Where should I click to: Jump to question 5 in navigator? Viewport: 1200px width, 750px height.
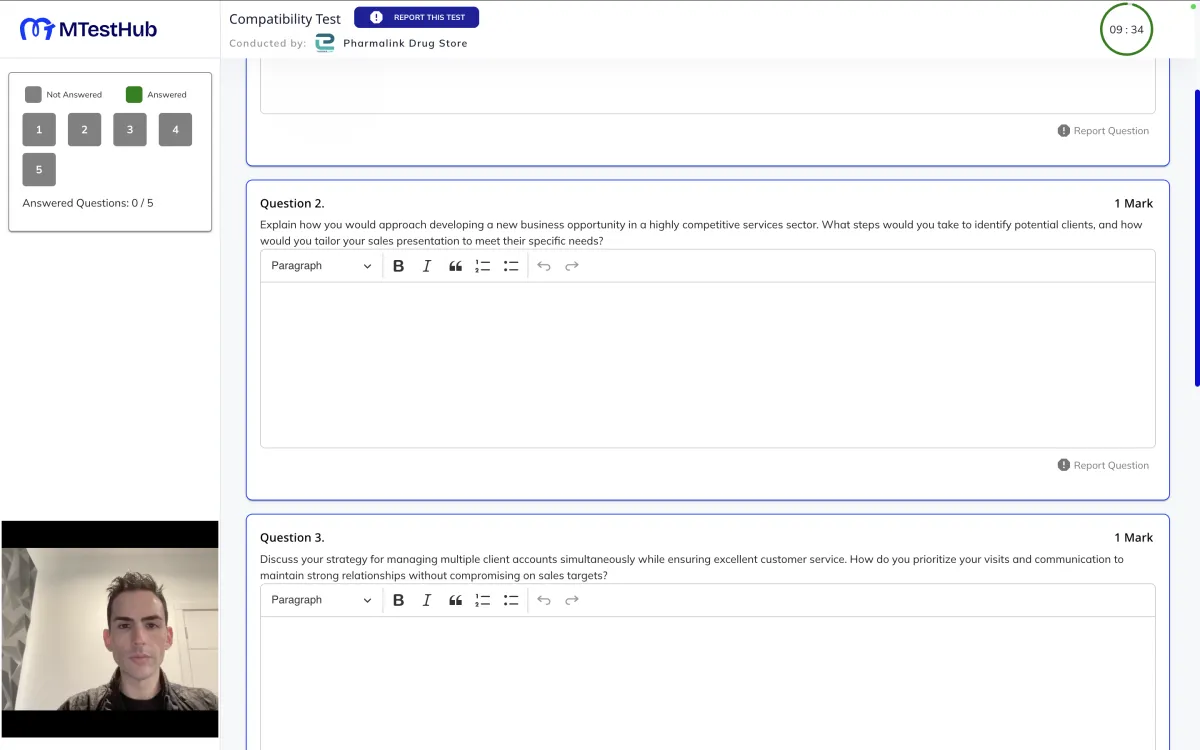[x=39, y=169]
